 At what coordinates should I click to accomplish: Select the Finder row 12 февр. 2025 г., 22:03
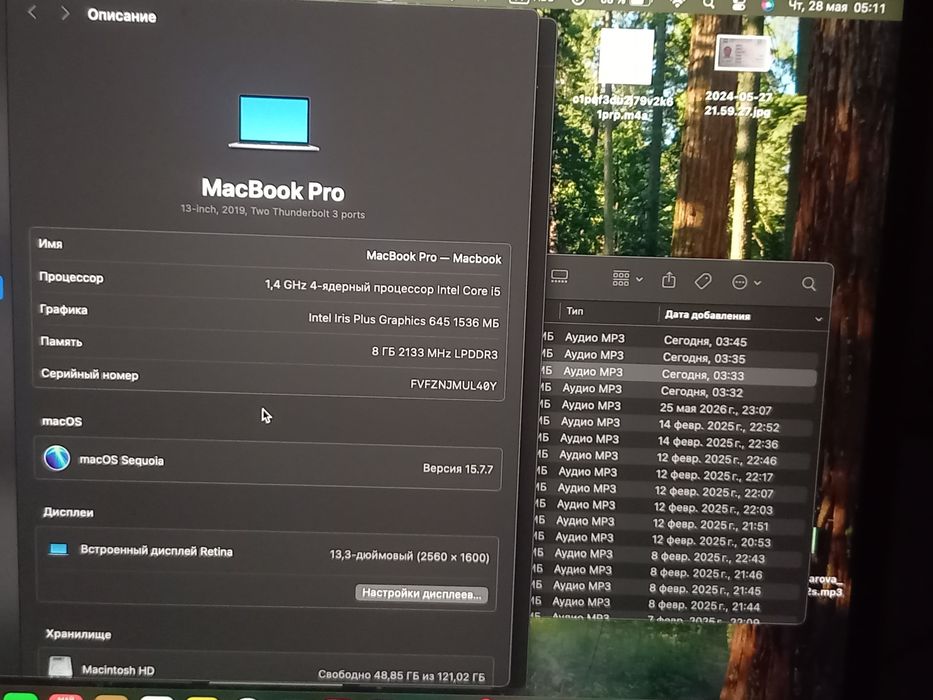[x=671, y=507]
